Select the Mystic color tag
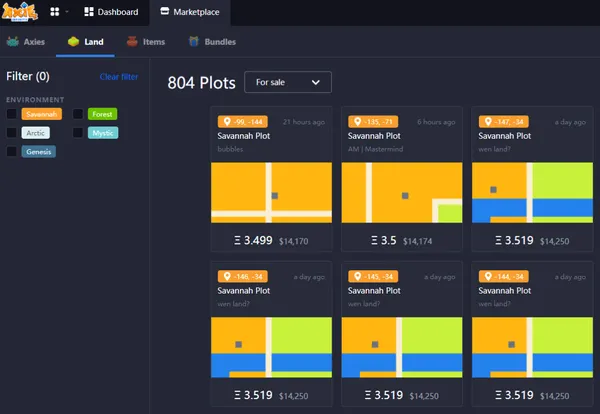 (103, 132)
